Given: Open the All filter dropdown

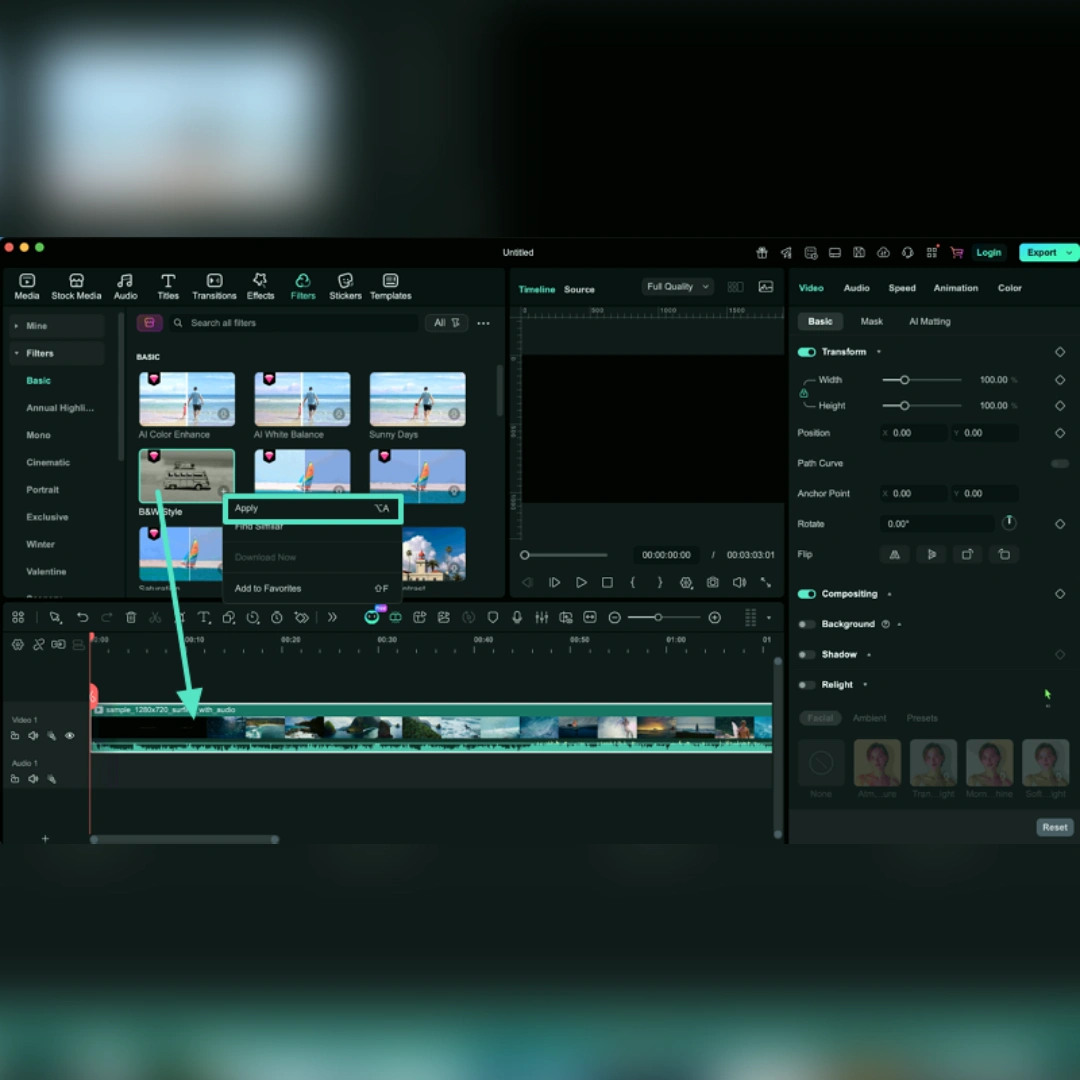Looking at the screenshot, I should 446,323.
